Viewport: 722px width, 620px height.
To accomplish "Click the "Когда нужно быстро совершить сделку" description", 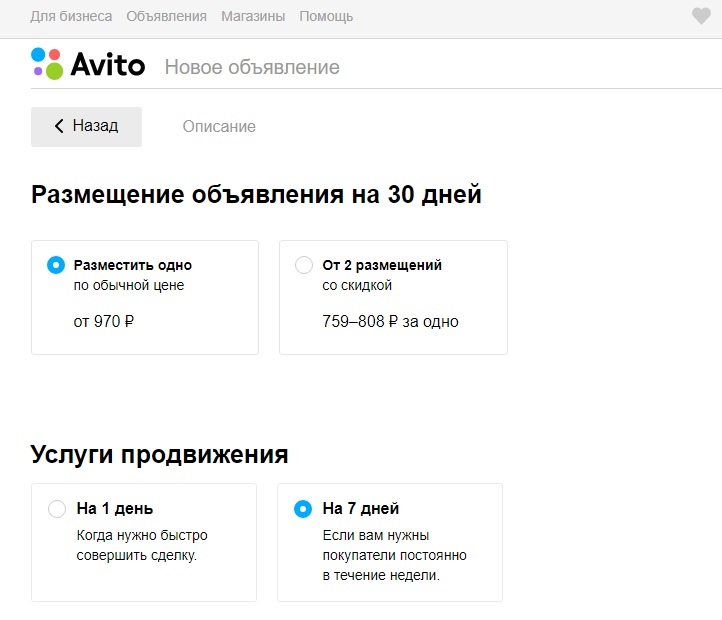I will (142, 545).
